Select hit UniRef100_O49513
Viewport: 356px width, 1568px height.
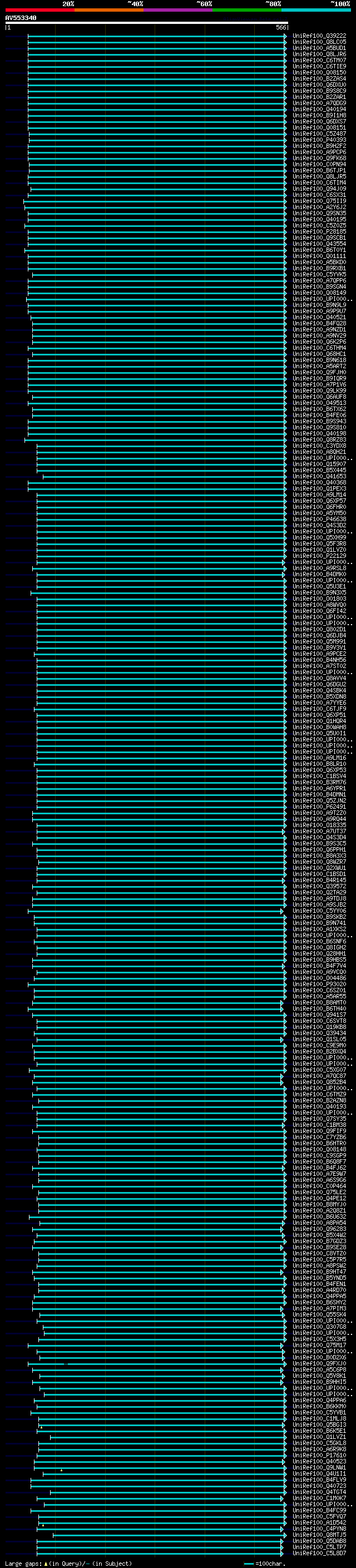point(319,403)
